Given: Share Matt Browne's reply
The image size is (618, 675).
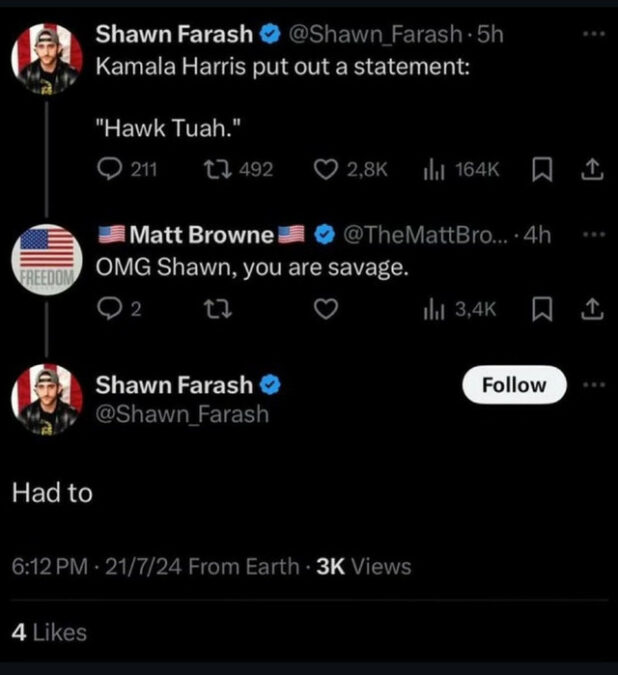Looking at the screenshot, I should click(591, 309).
